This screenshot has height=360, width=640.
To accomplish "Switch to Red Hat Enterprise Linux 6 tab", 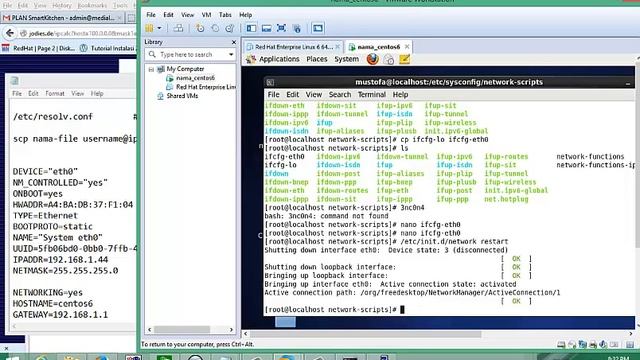I will pos(294,47).
